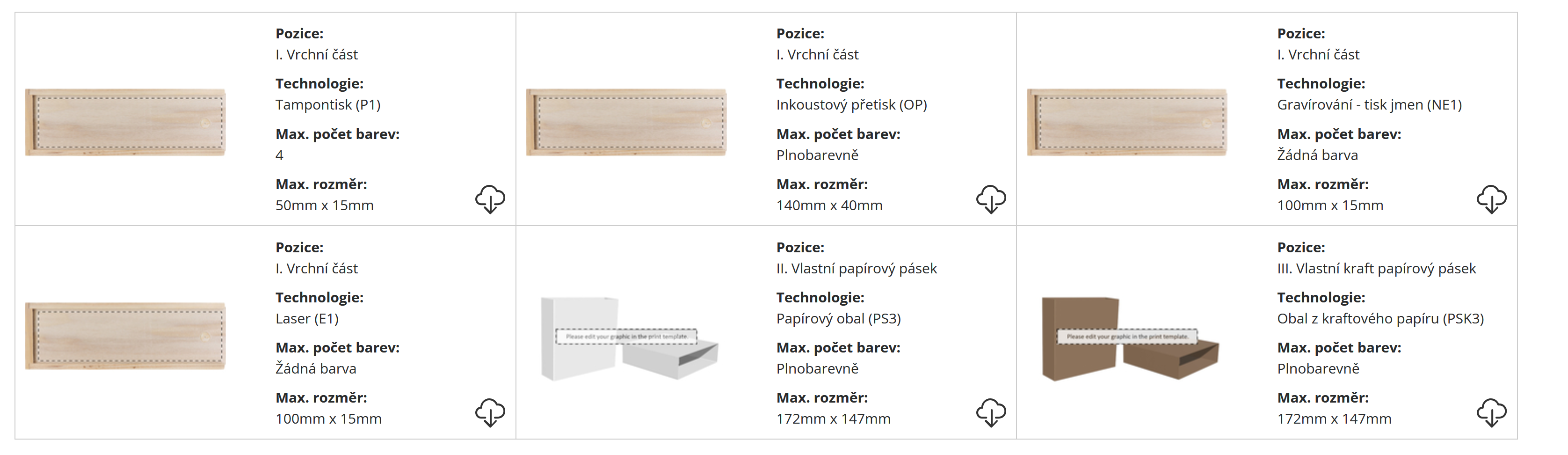Click the Tampontisk (P1) technology text
The image size is (1568, 455).
[x=327, y=105]
